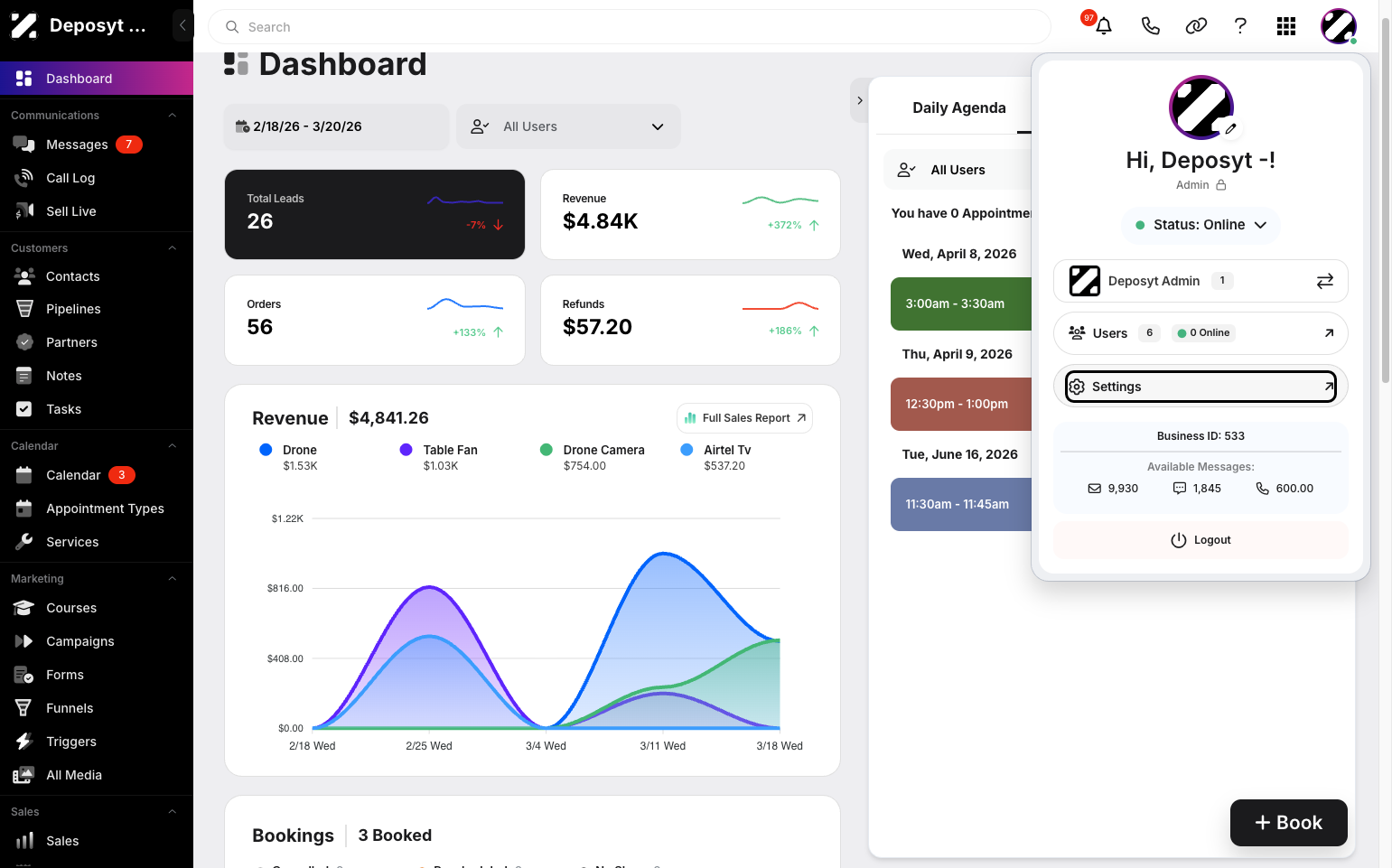This screenshot has width=1392, height=868.
Task: Click the Tasks checkmark icon in sidebar
Action: [x=24, y=409]
